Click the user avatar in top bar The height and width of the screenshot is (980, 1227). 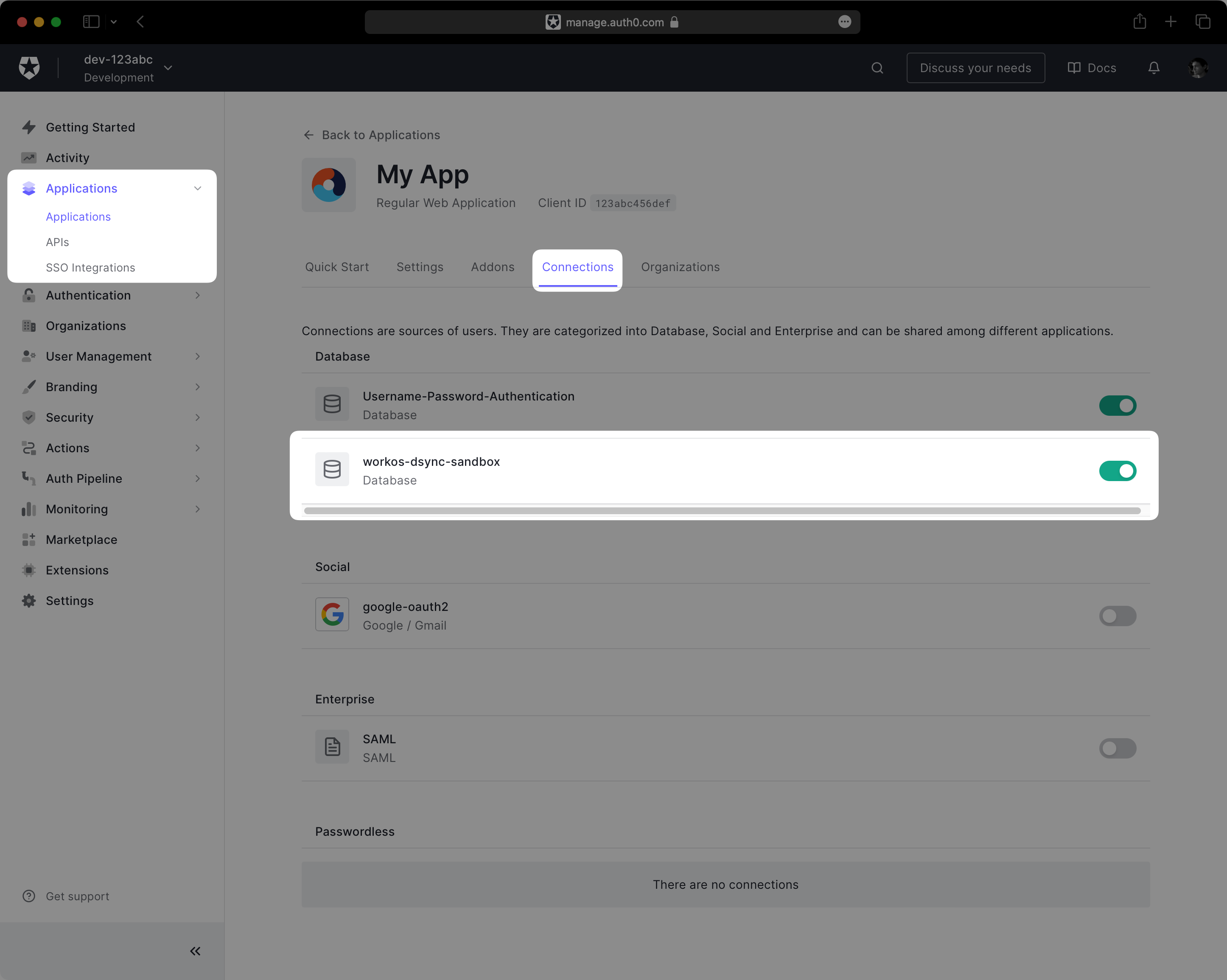[x=1199, y=68]
